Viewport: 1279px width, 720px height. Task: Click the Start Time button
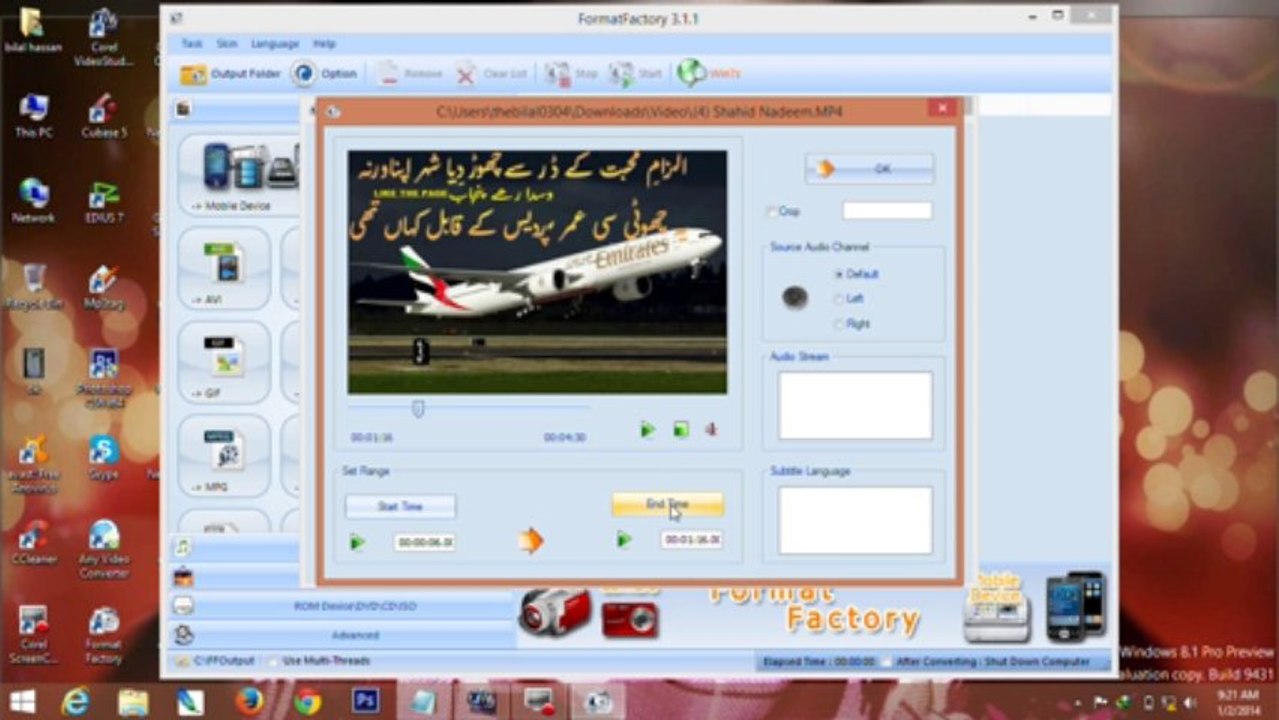coord(400,506)
